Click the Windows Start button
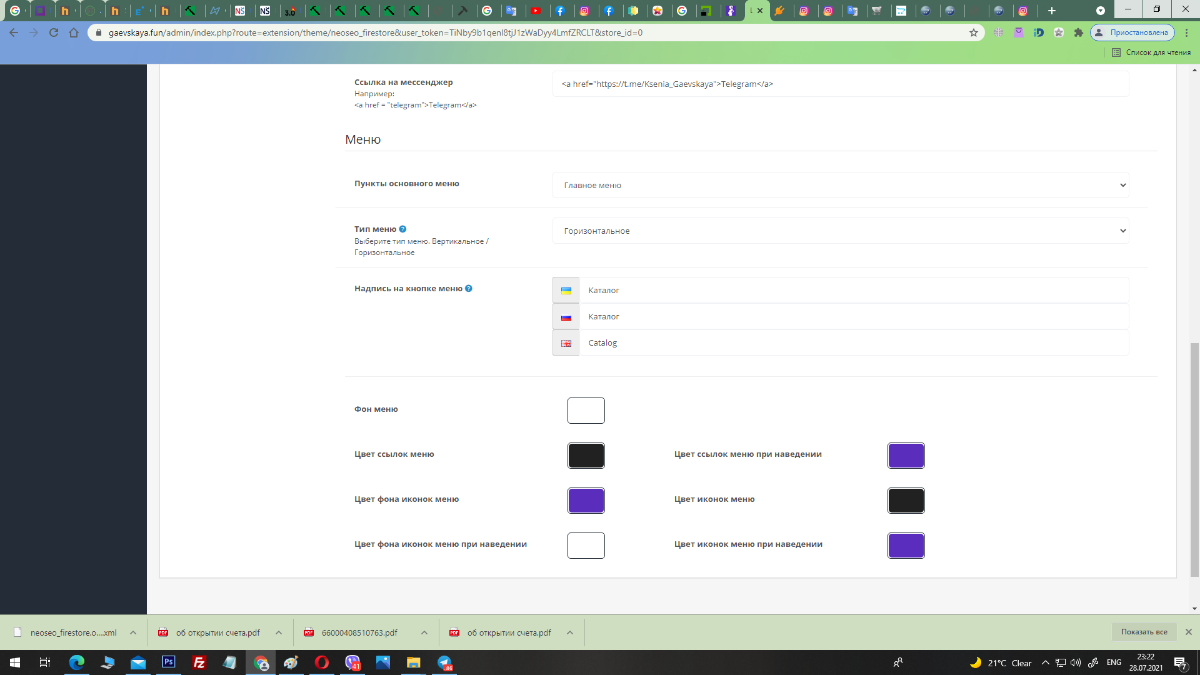The height and width of the screenshot is (675, 1200). (x=15, y=662)
